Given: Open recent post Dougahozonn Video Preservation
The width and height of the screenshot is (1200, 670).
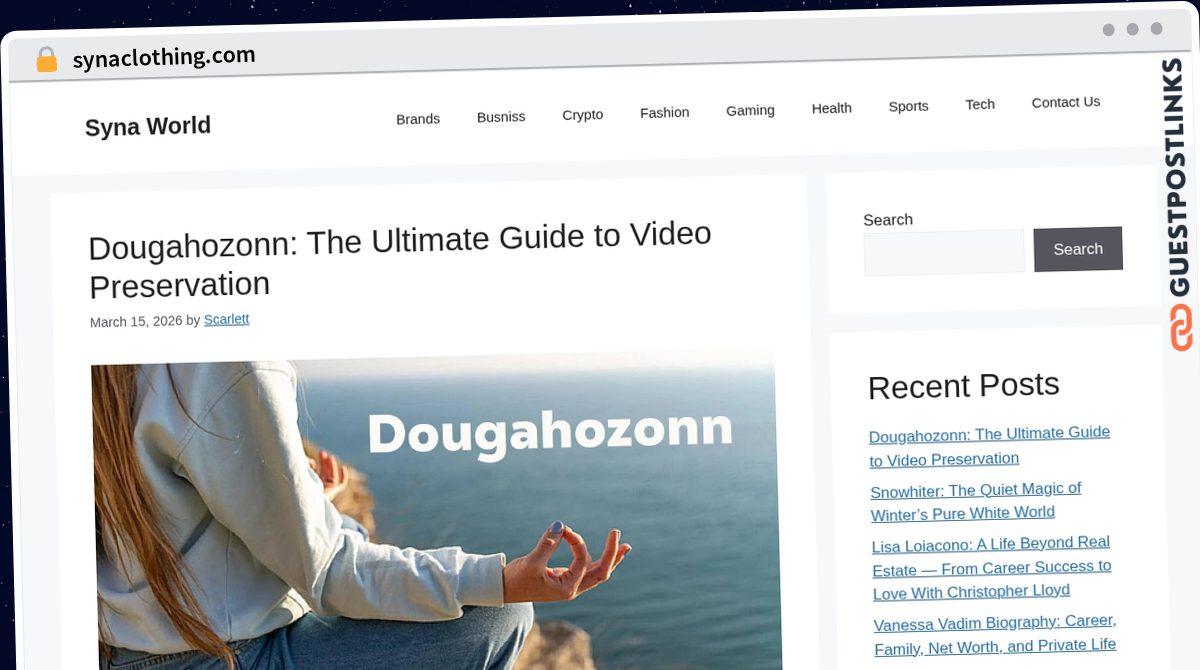Looking at the screenshot, I should click(x=990, y=446).
